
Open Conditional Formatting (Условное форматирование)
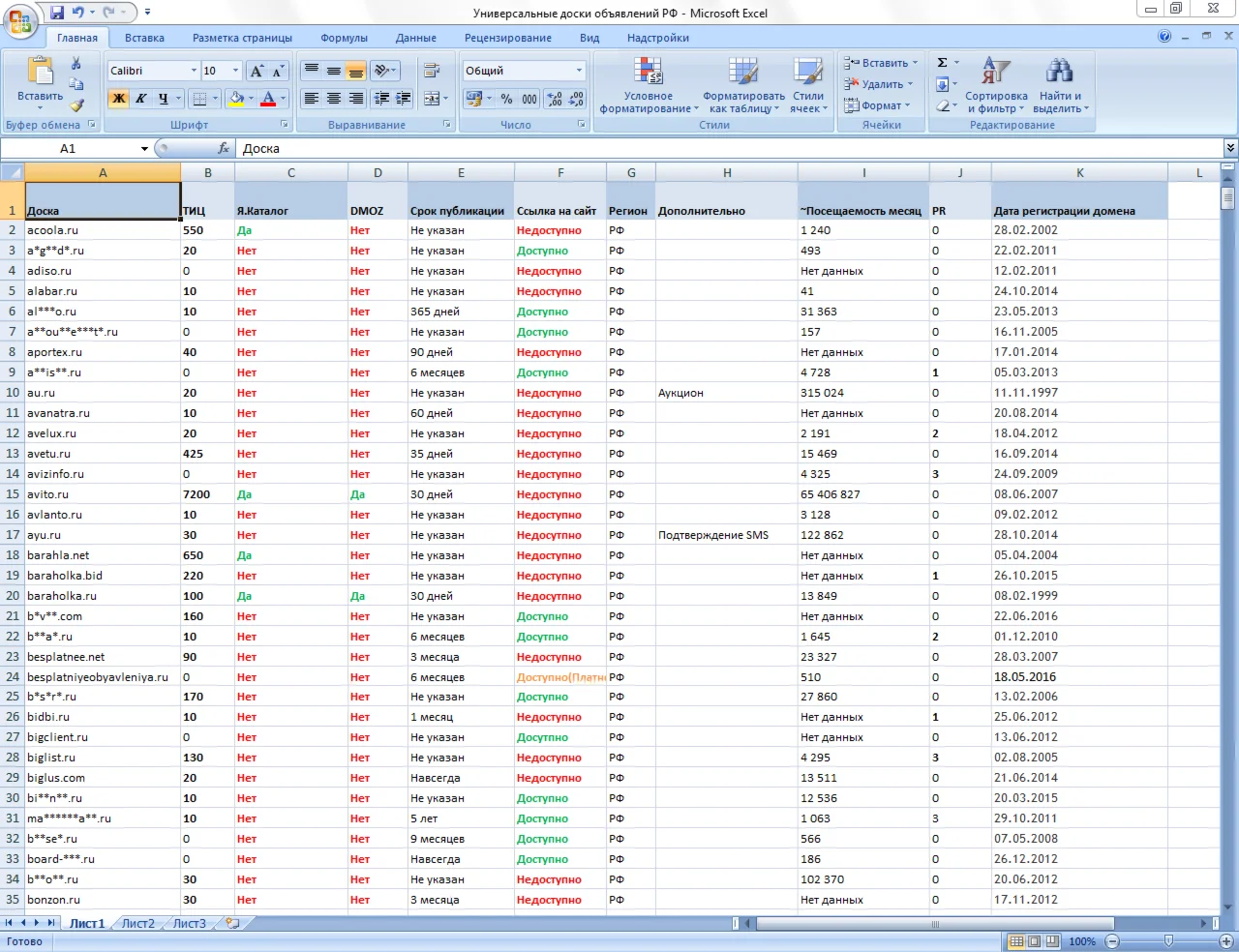pyautogui.click(x=648, y=85)
